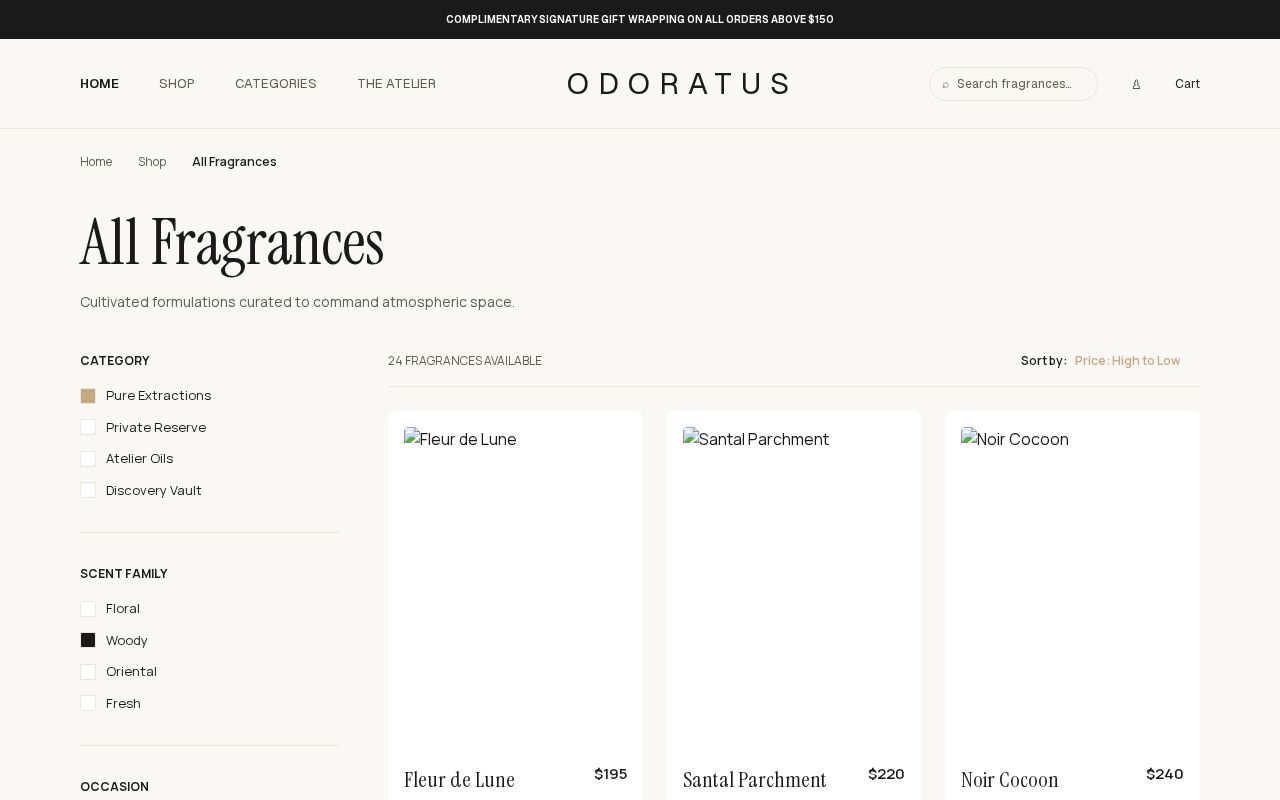Click the Fleur de Lune product title
This screenshot has width=1280, height=800.
point(459,780)
